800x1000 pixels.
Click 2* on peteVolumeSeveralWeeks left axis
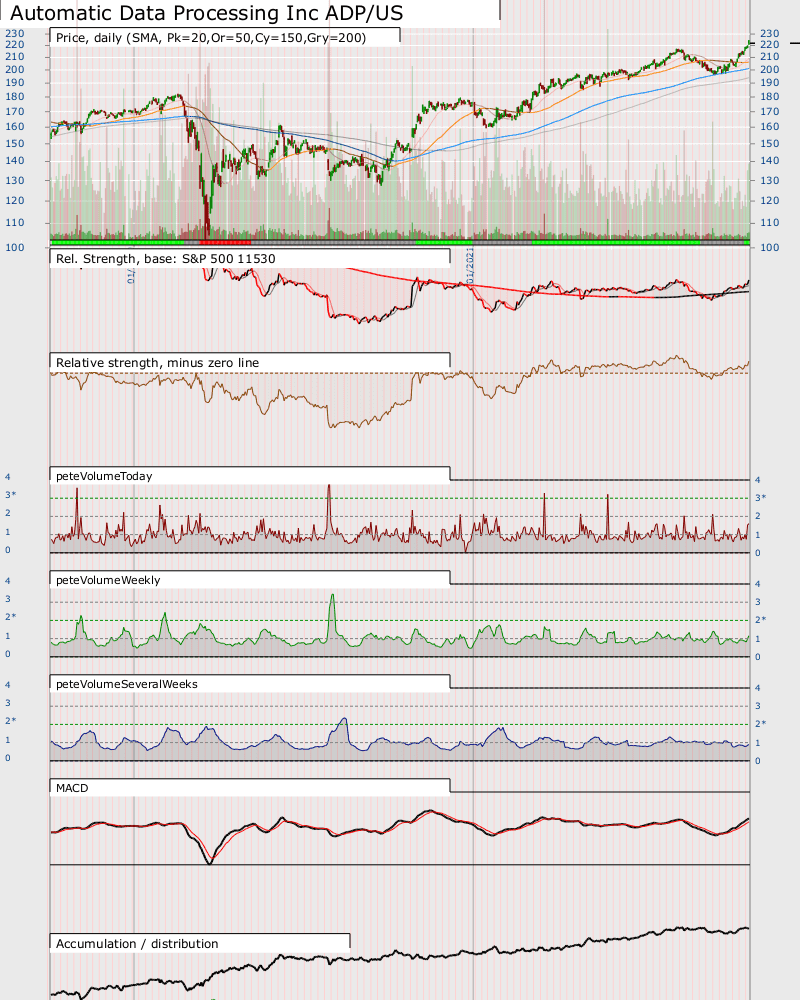[x=11, y=721]
